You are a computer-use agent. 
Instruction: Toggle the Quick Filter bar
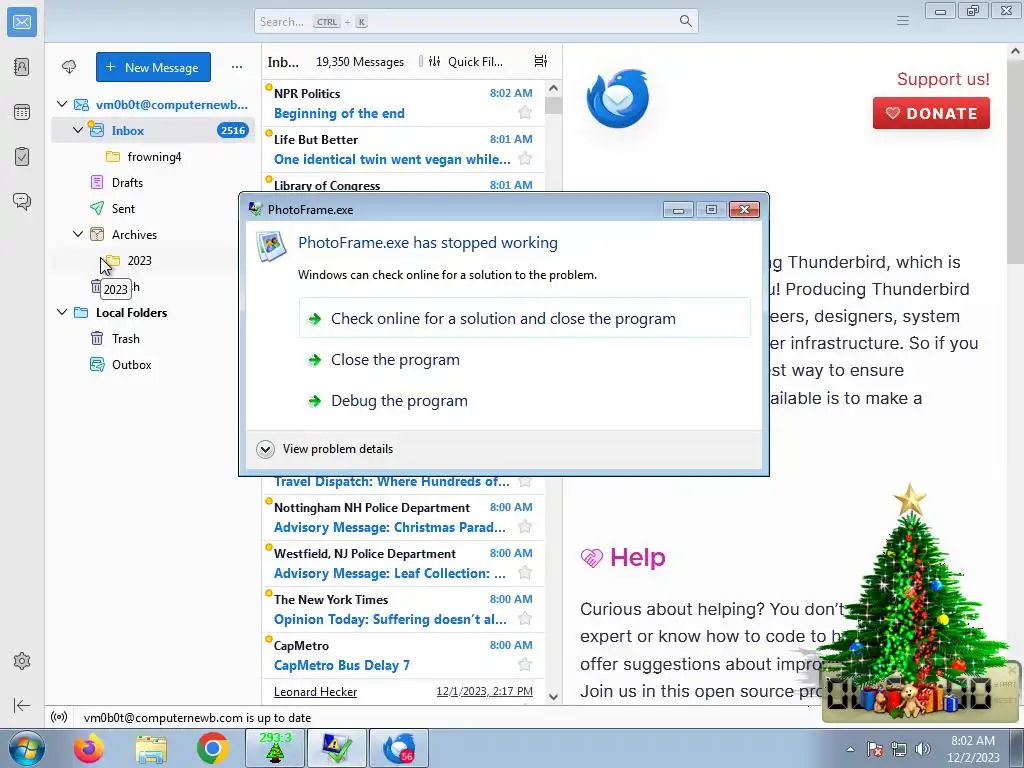point(466,61)
